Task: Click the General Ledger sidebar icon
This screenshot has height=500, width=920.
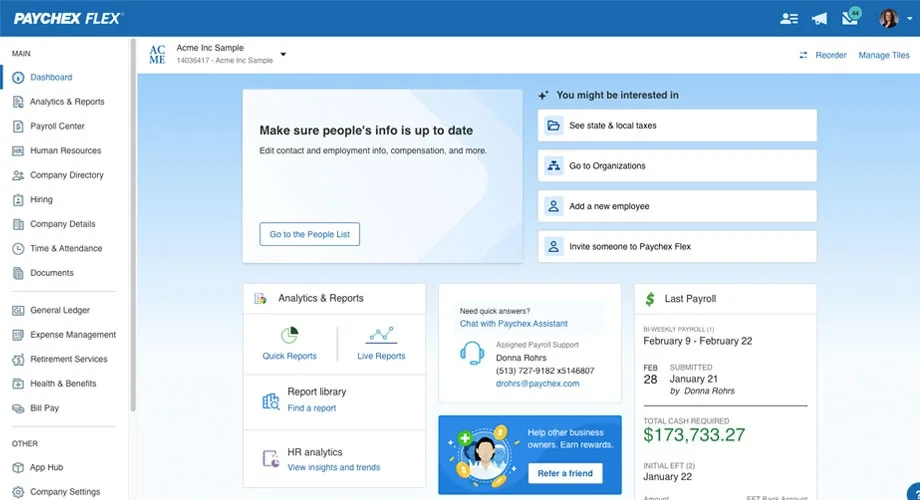Action: coord(18,310)
